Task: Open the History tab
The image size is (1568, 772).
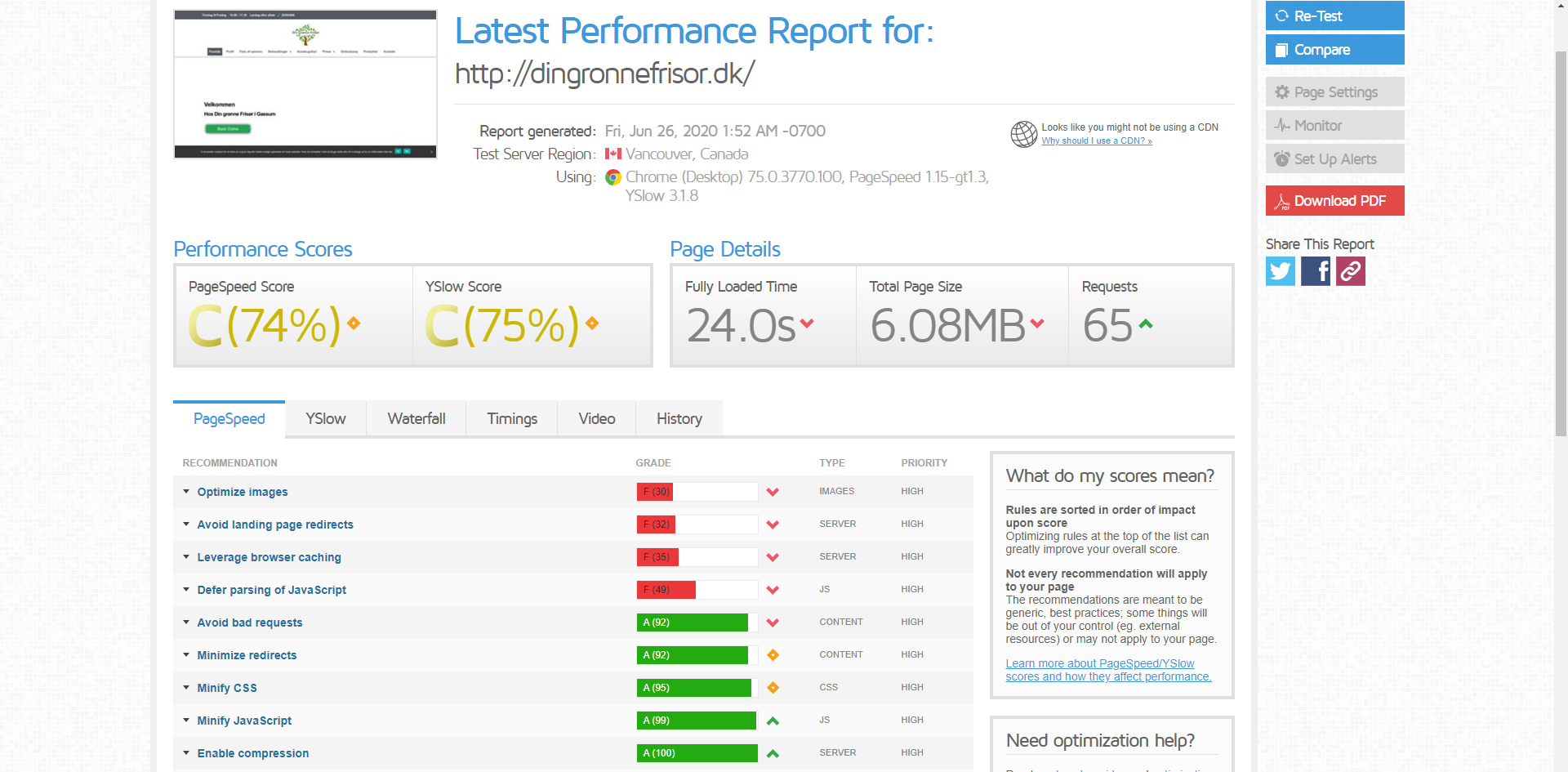Action: tap(679, 419)
